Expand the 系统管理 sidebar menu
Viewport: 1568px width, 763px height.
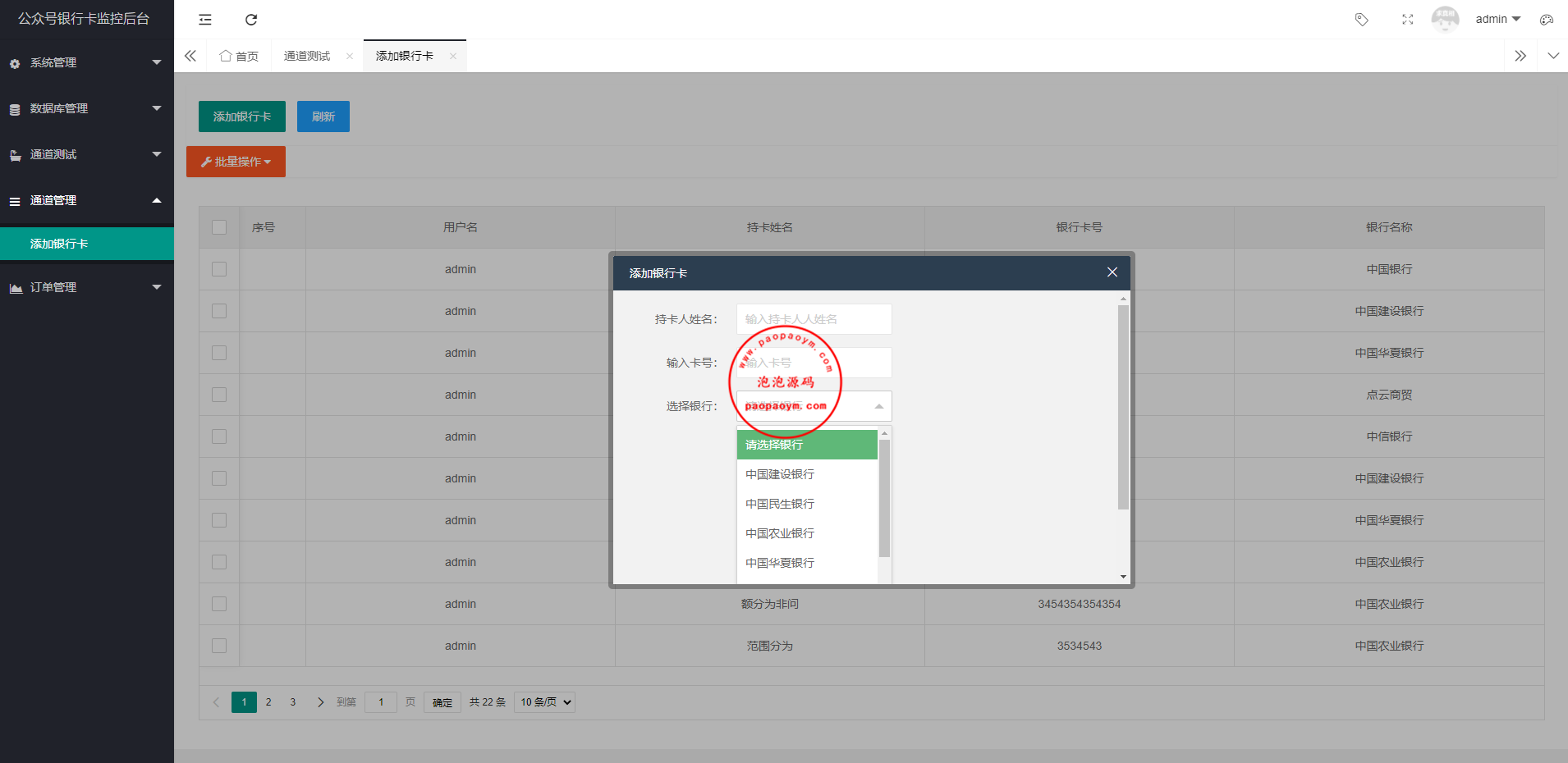click(86, 62)
